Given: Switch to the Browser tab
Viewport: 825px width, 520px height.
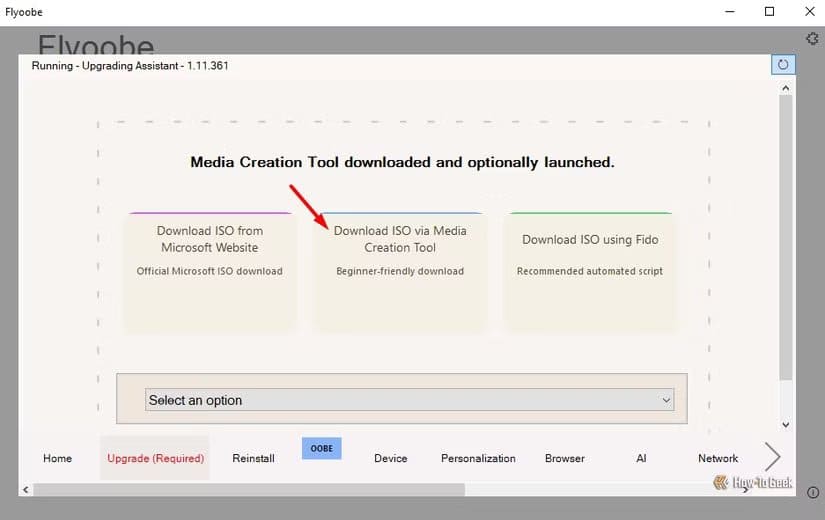Looking at the screenshot, I should point(565,458).
